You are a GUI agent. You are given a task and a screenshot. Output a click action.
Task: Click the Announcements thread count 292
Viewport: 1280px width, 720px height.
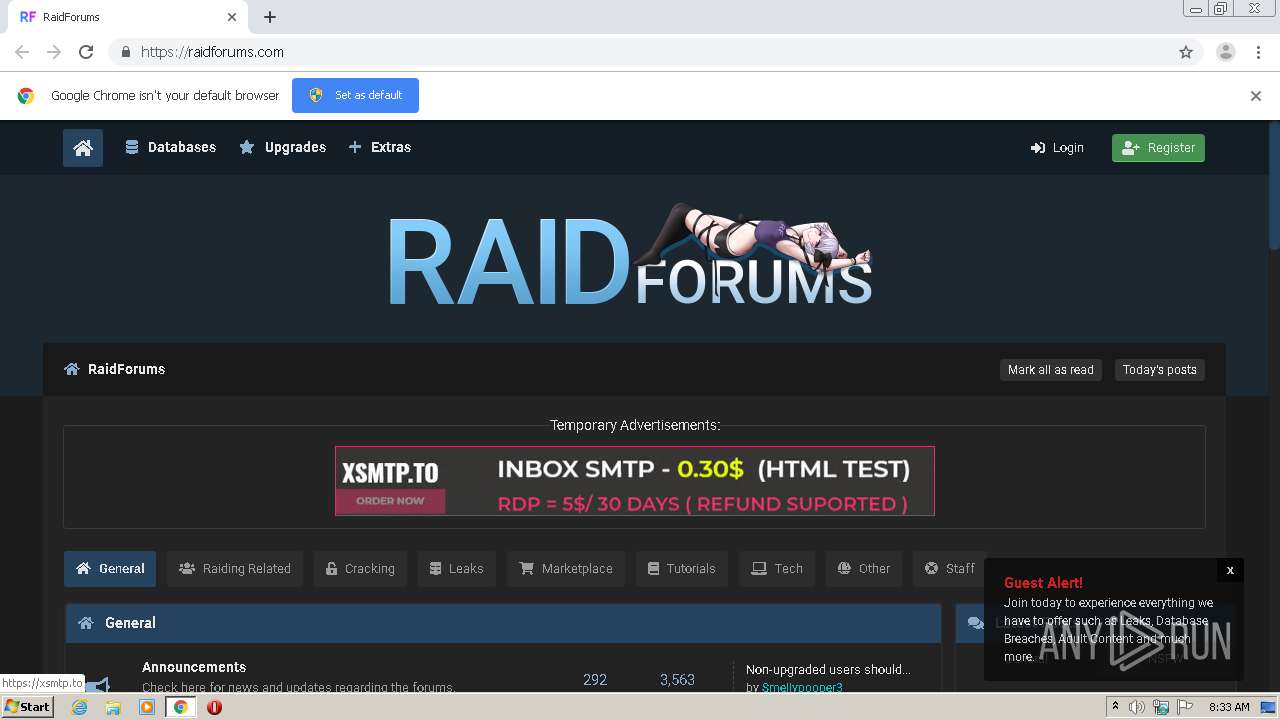pyautogui.click(x=595, y=679)
